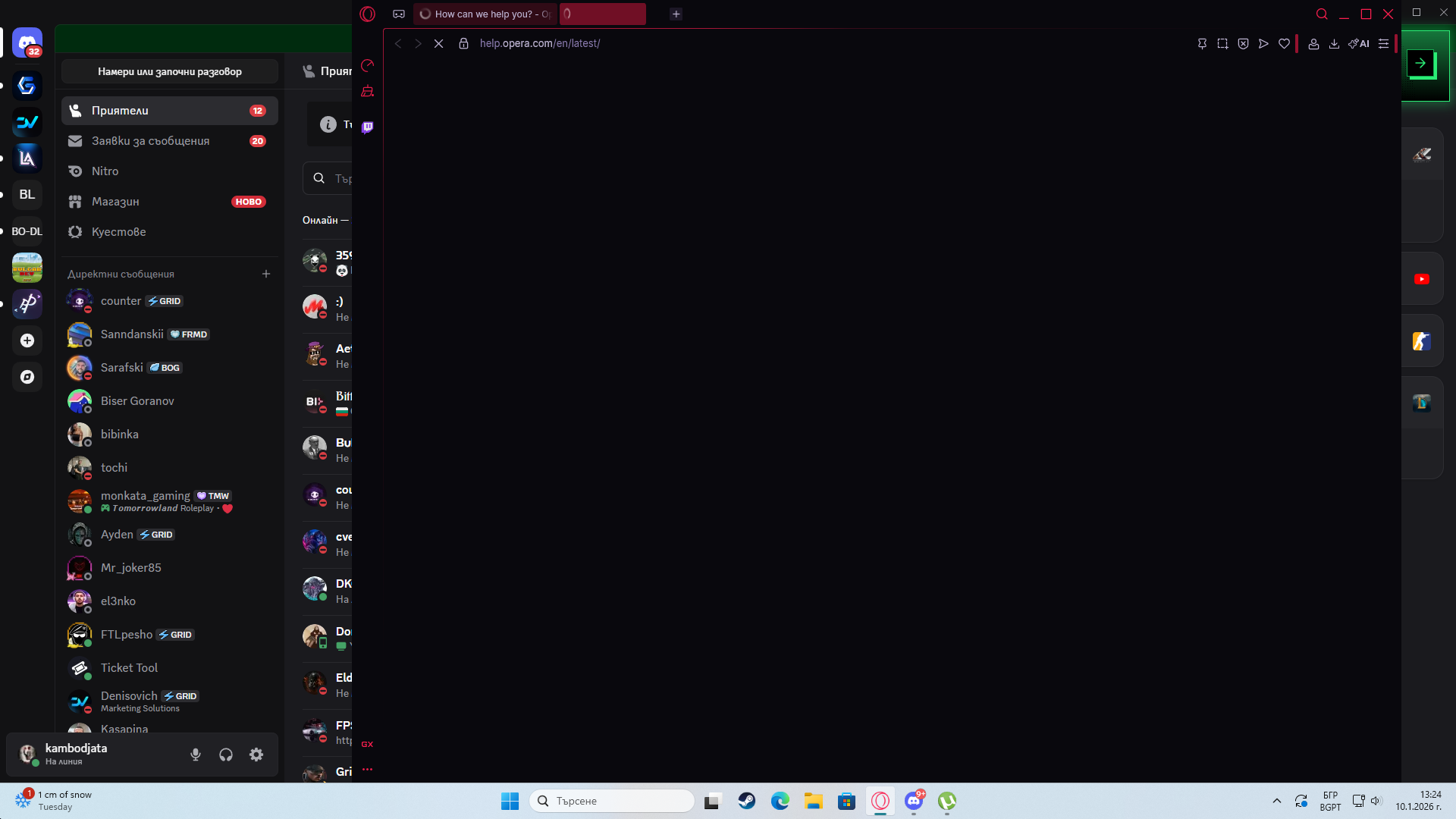Open GX Corner sidebar icon
Screen dimensions: 1456x819
(x=368, y=744)
